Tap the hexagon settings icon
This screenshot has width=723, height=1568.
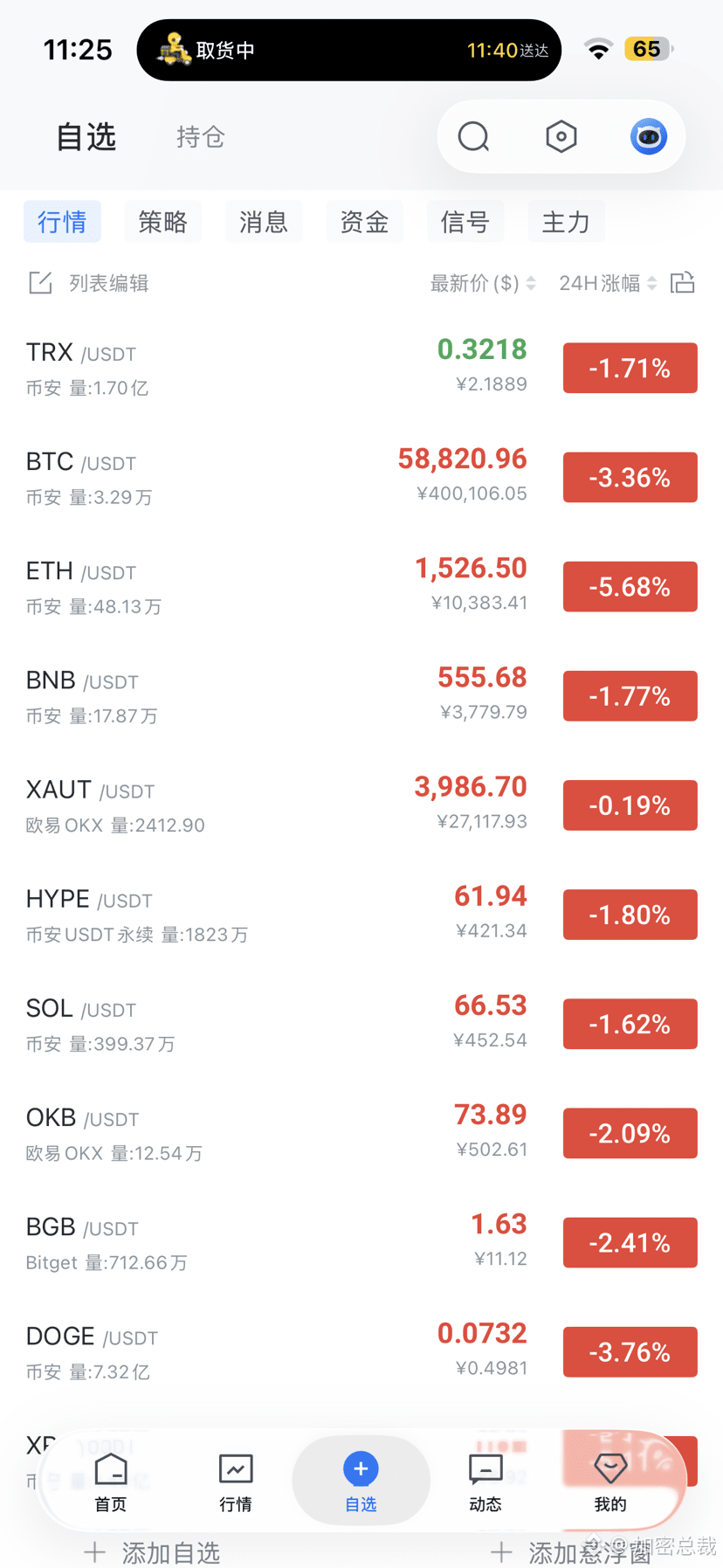pyautogui.click(x=561, y=136)
